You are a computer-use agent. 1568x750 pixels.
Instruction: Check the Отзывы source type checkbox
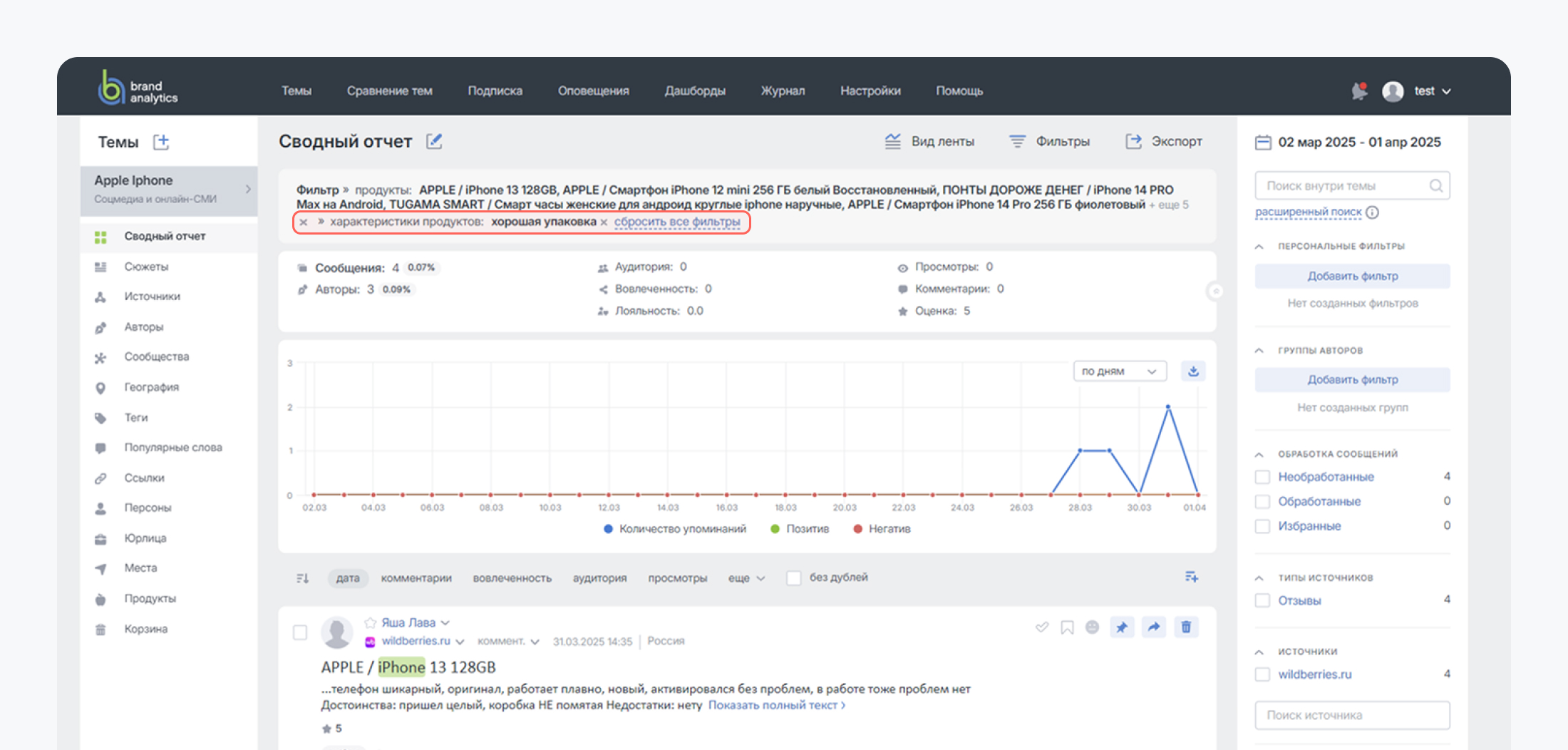point(1262,600)
